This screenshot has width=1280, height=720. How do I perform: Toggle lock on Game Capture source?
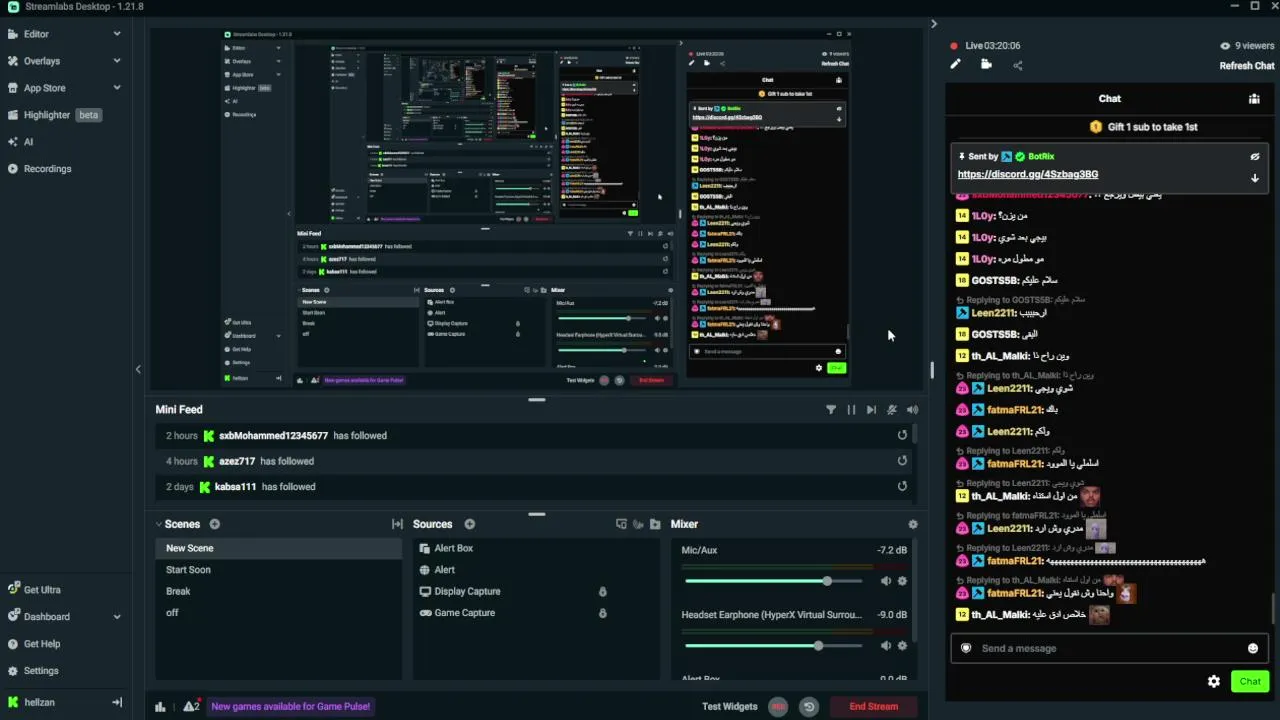click(602, 613)
